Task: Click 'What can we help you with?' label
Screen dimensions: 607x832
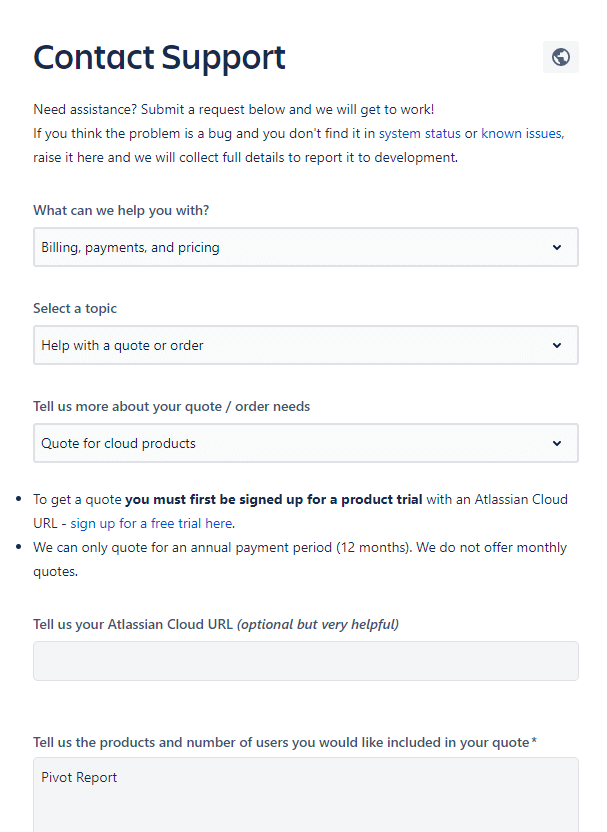Action: pyautogui.click(x=121, y=210)
